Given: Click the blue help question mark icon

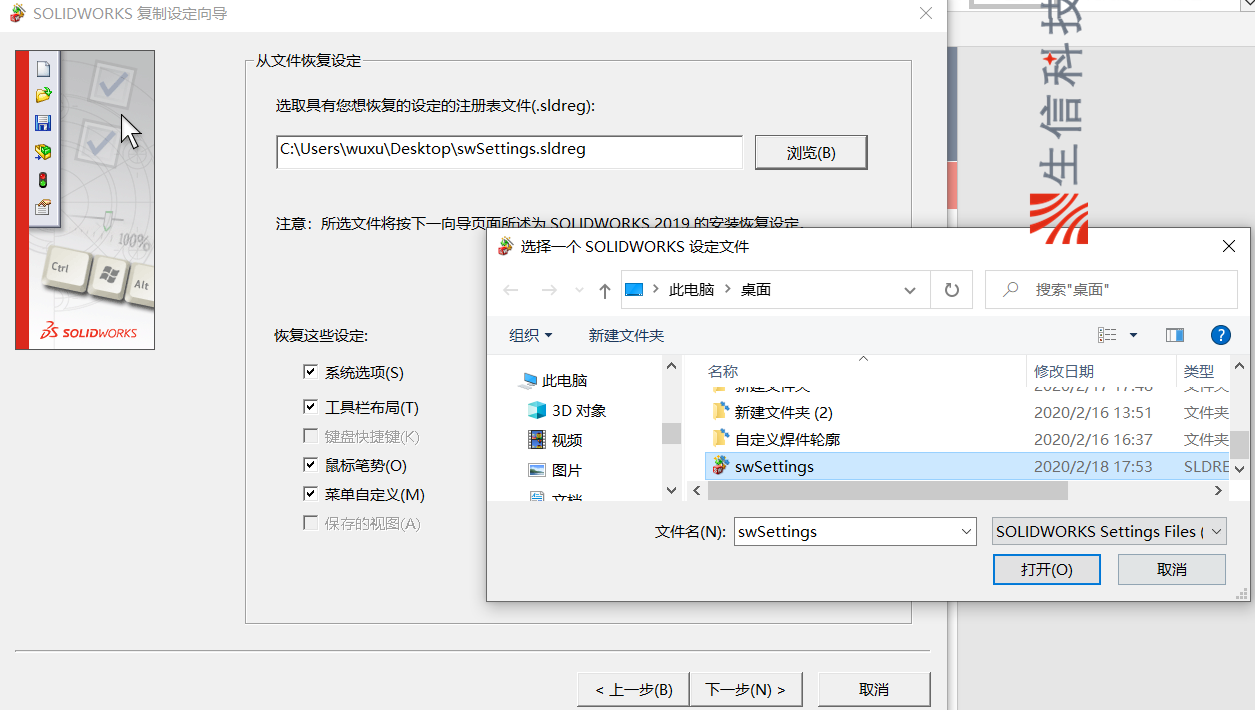Looking at the screenshot, I should pyautogui.click(x=1220, y=335).
